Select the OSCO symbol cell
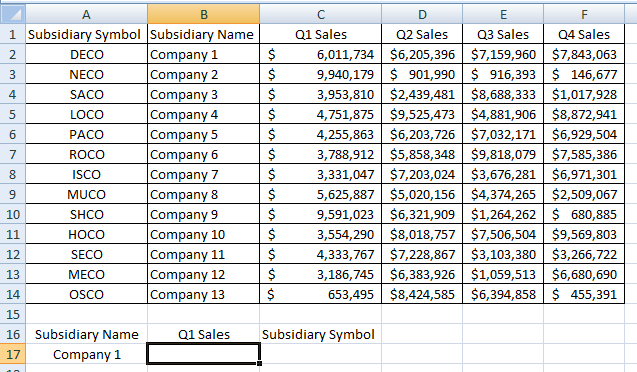The image size is (637, 372). [87, 294]
